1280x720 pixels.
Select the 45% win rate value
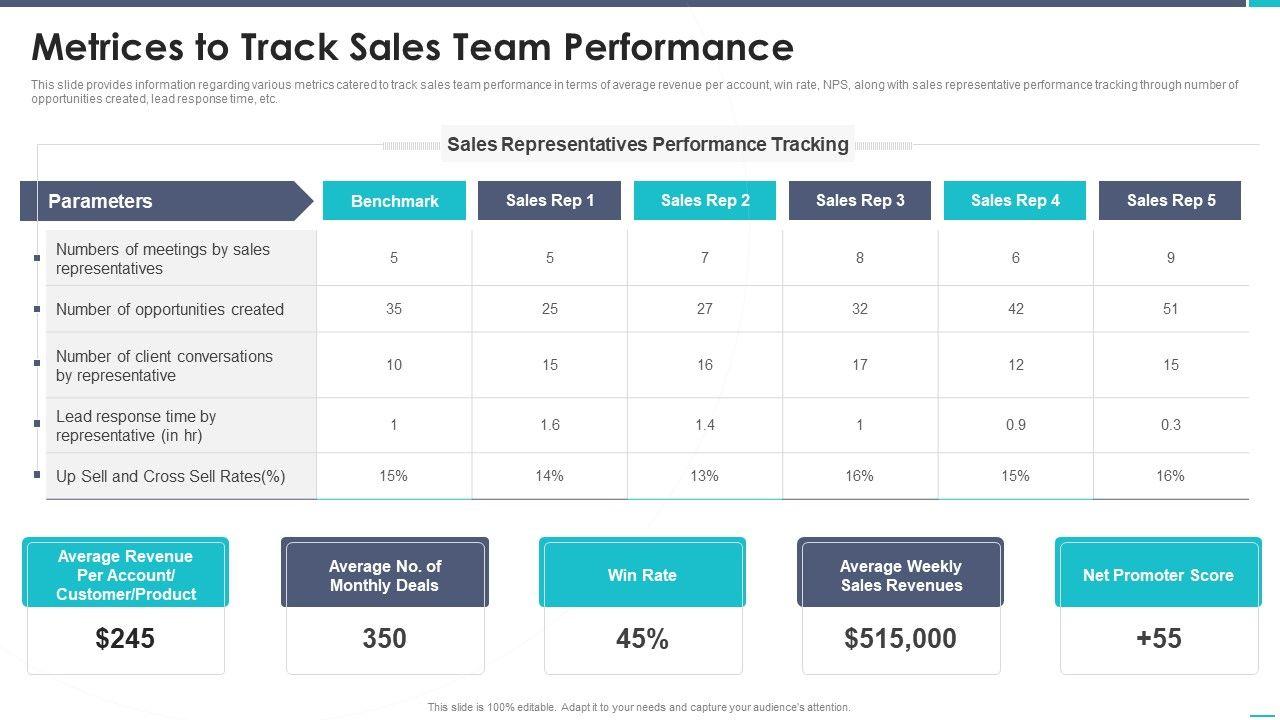(642, 639)
